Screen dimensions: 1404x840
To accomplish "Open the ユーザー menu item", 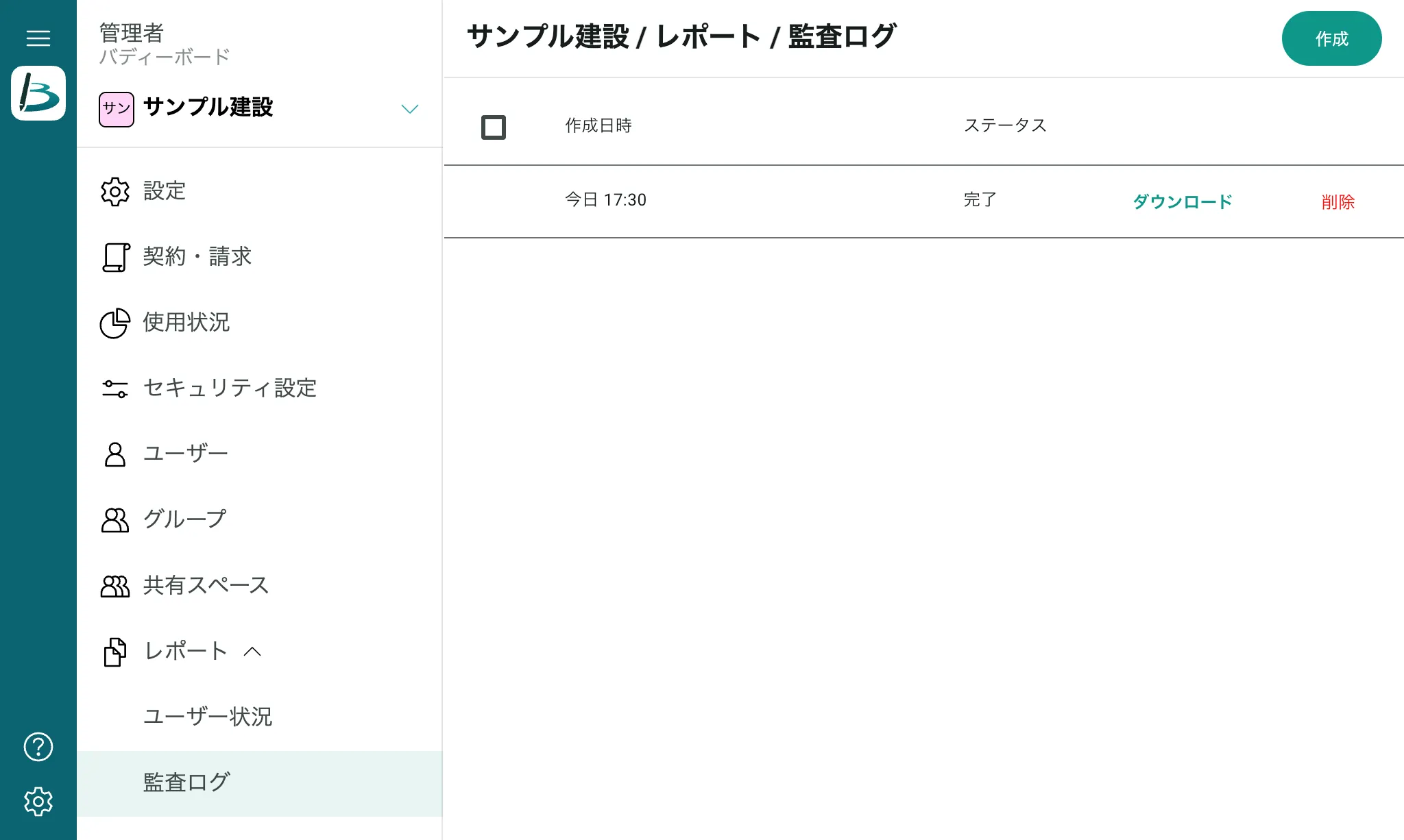I will click(259, 454).
